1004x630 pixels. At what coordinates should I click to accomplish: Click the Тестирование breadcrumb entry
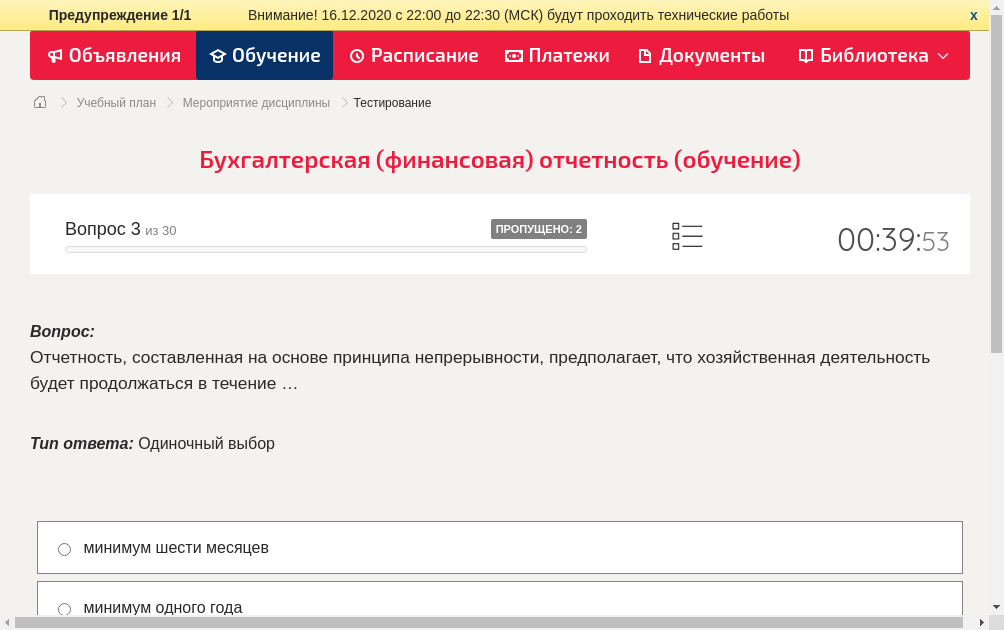coord(391,102)
